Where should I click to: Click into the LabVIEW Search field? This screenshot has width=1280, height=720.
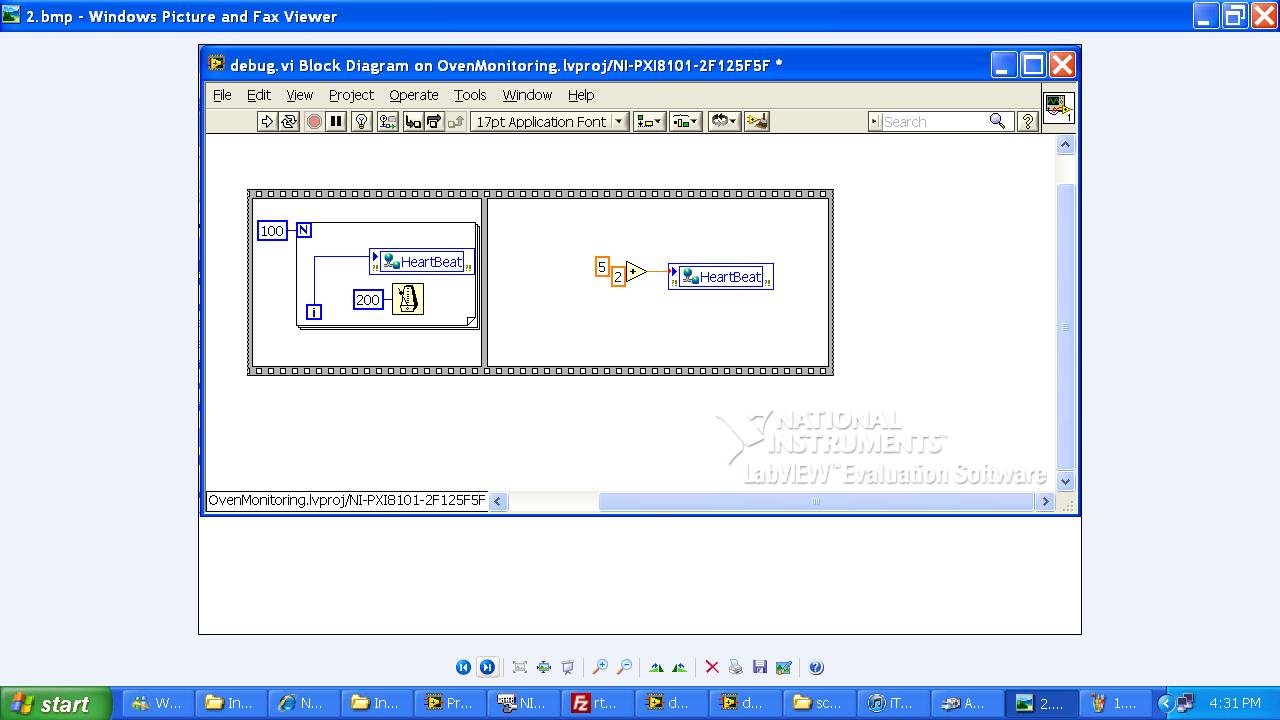coord(934,121)
